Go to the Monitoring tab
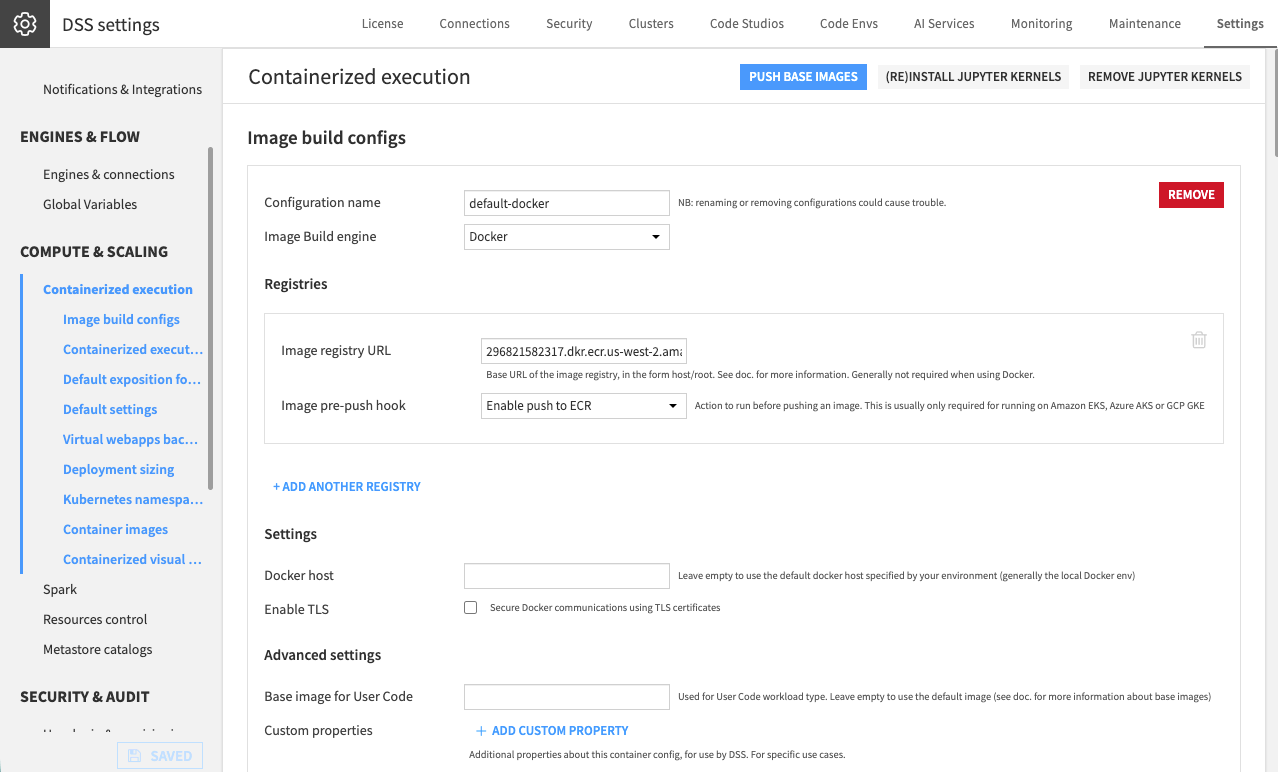This screenshot has height=772, width=1278. click(x=1041, y=24)
